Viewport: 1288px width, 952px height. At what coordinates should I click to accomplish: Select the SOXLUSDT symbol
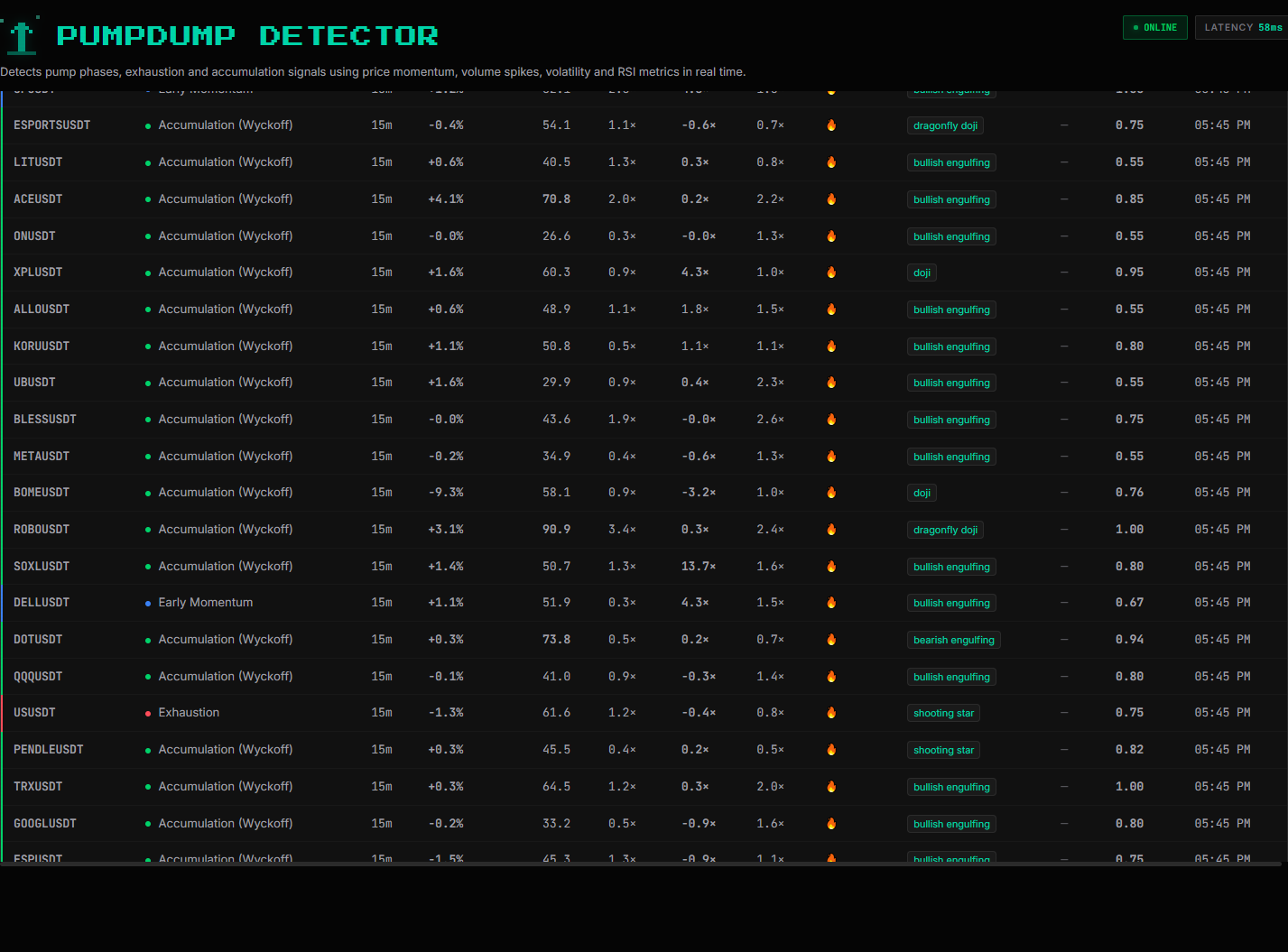[x=42, y=567]
